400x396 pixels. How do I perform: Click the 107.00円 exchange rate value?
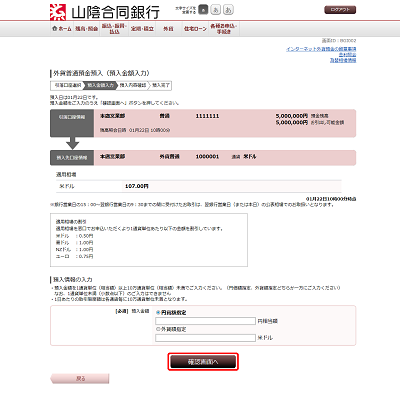tap(137, 186)
